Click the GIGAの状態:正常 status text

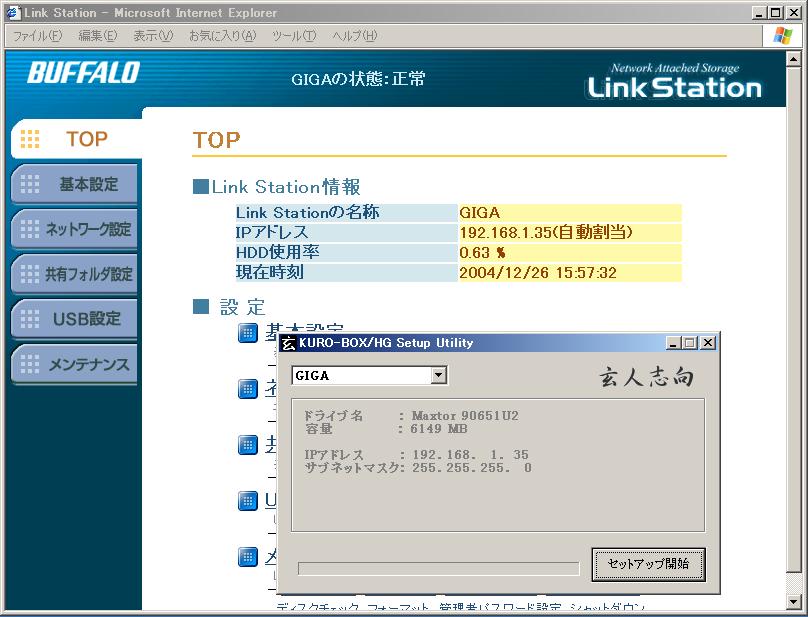click(x=358, y=79)
